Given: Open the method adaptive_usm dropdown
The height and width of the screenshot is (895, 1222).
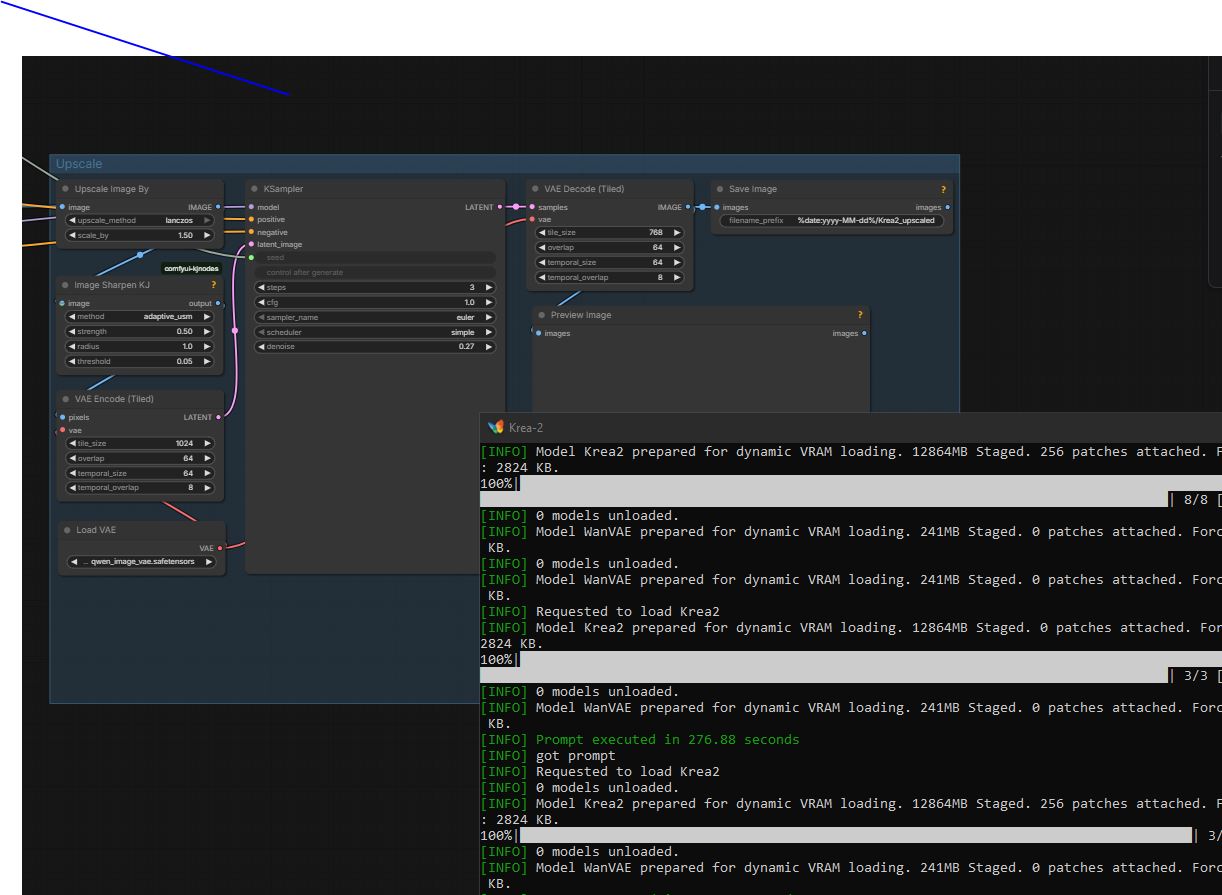Looking at the screenshot, I should click(140, 316).
